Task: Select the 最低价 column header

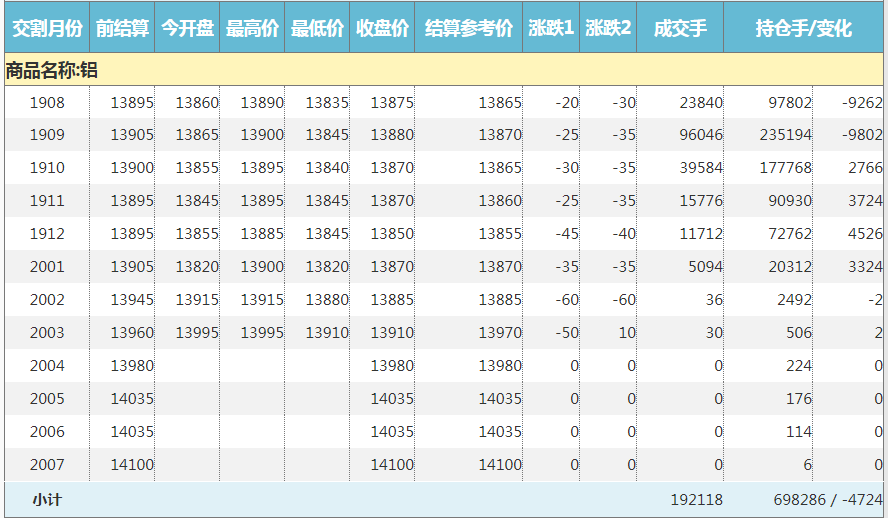Action: pos(317,28)
